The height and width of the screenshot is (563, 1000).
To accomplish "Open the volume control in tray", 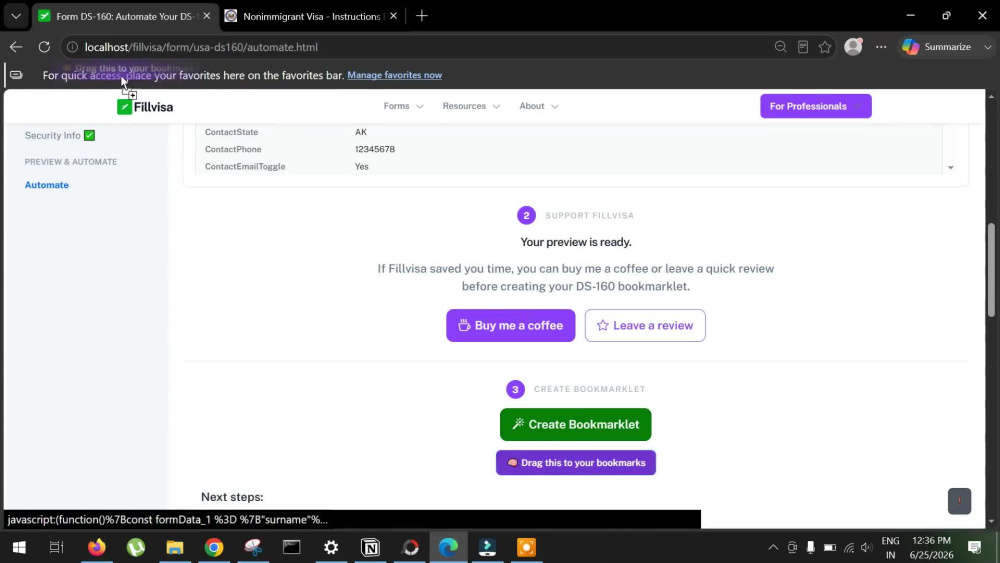I will pyautogui.click(x=867, y=547).
